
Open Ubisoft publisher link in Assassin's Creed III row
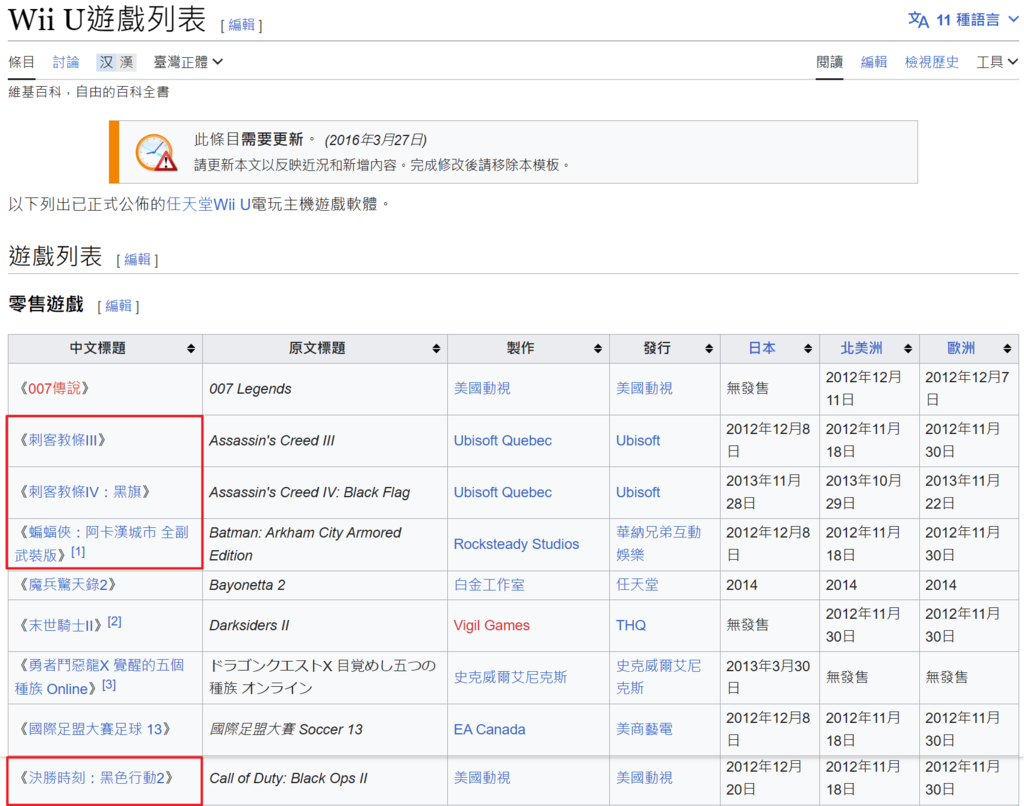[638, 440]
